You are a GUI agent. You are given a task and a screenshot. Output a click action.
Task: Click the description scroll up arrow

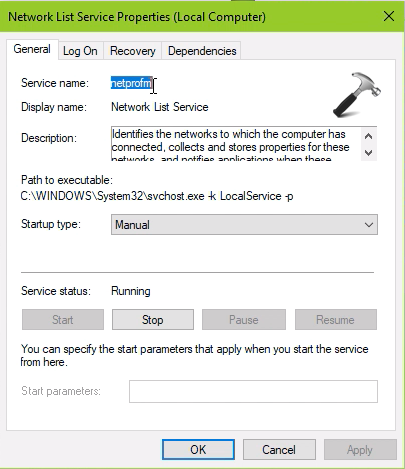369,136
